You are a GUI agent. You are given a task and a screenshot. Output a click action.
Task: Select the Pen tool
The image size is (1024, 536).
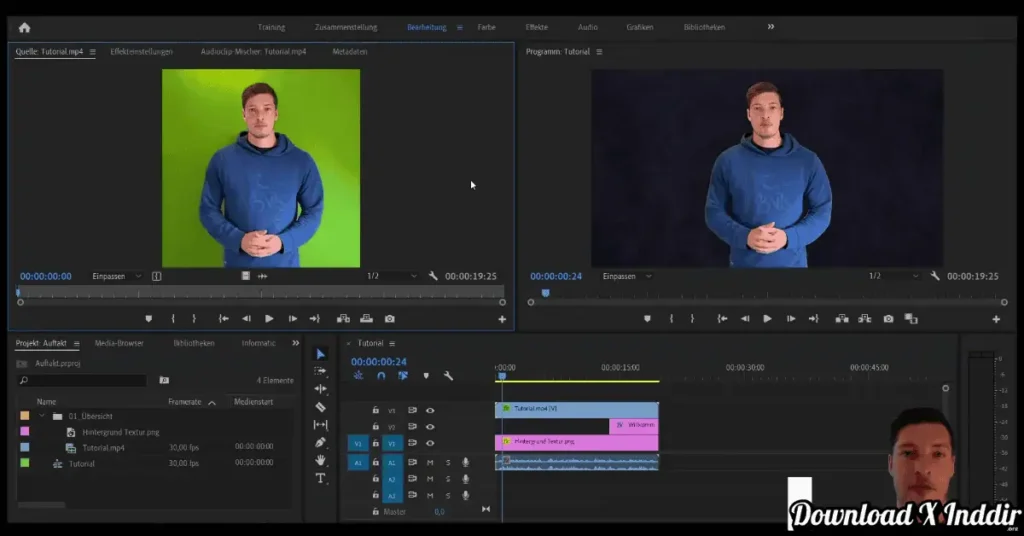click(320, 442)
